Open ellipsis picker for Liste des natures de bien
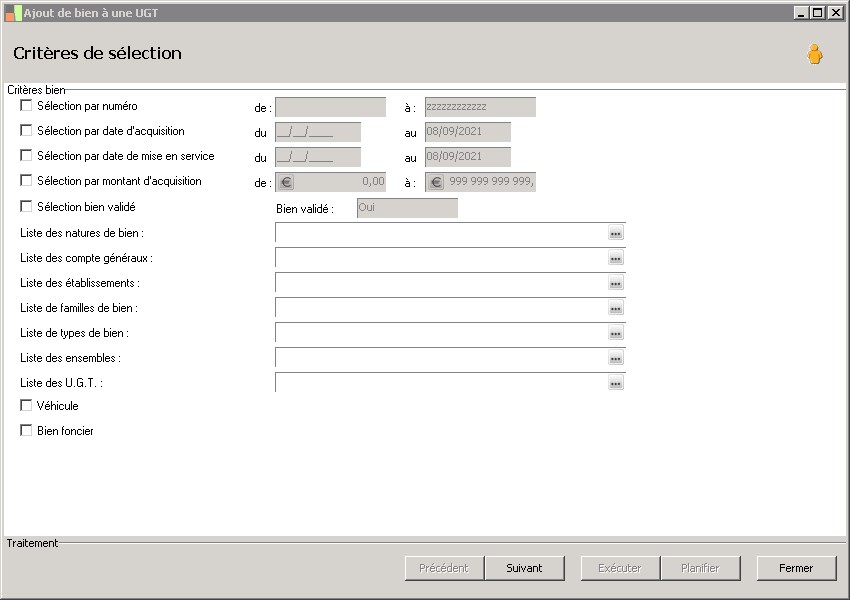 coord(616,233)
